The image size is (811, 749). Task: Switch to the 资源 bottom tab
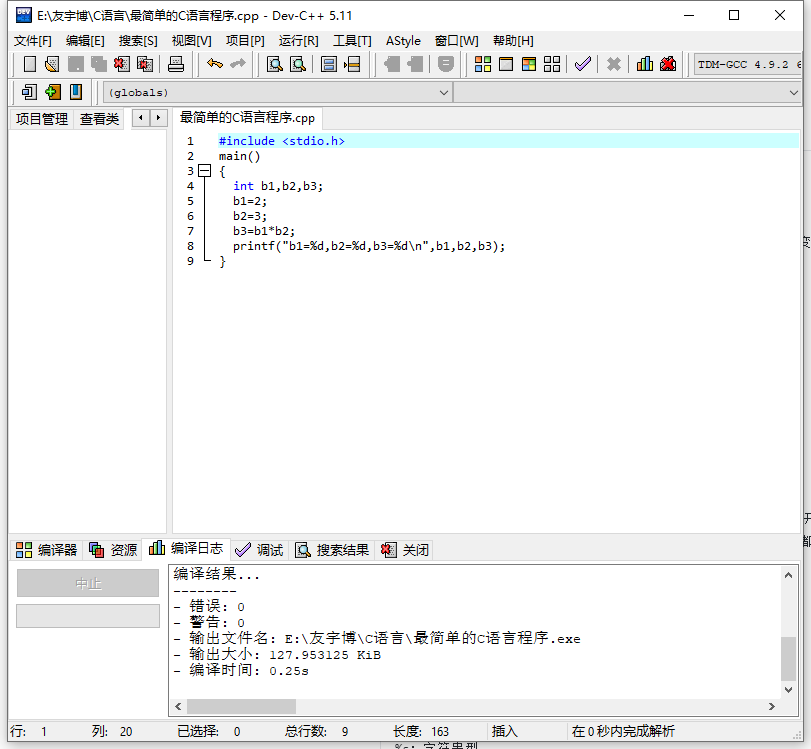113,550
